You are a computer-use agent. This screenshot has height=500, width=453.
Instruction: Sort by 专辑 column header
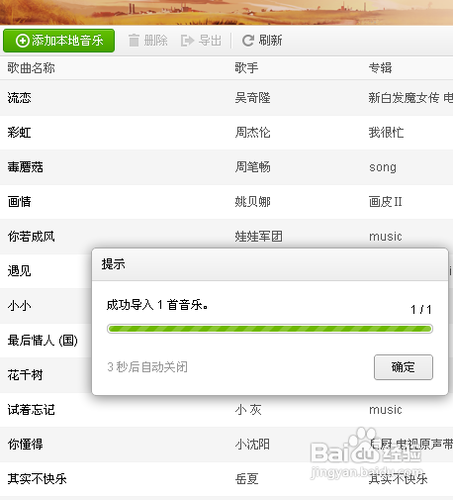380,68
